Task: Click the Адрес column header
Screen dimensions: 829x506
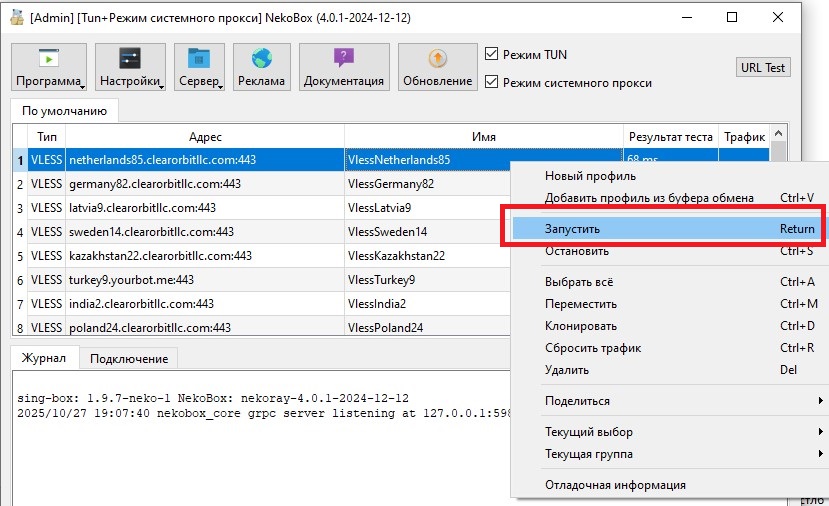Action: (x=205, y=136)
